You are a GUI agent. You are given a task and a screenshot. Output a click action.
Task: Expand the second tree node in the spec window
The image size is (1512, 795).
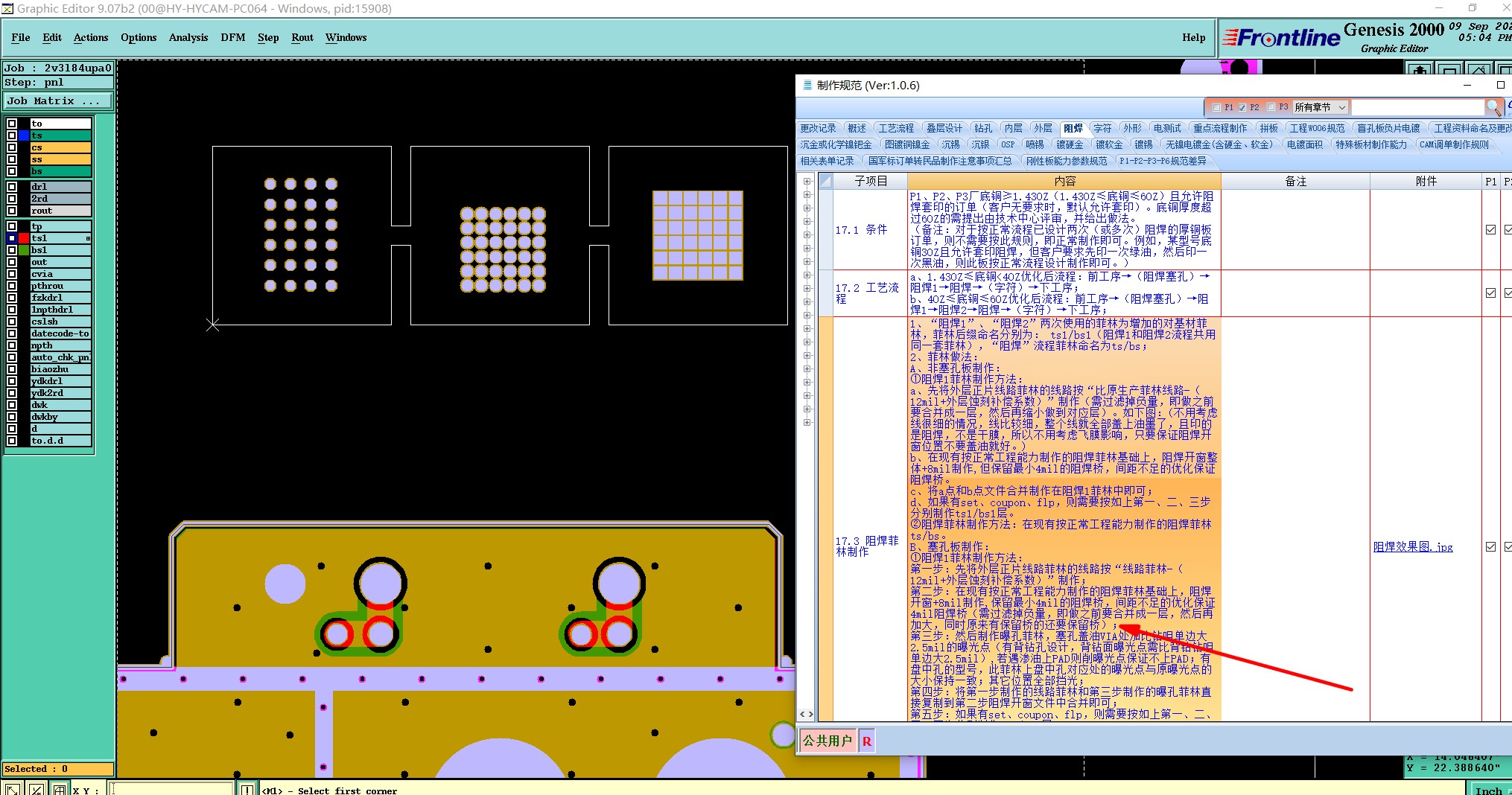[x=807, y=194]
